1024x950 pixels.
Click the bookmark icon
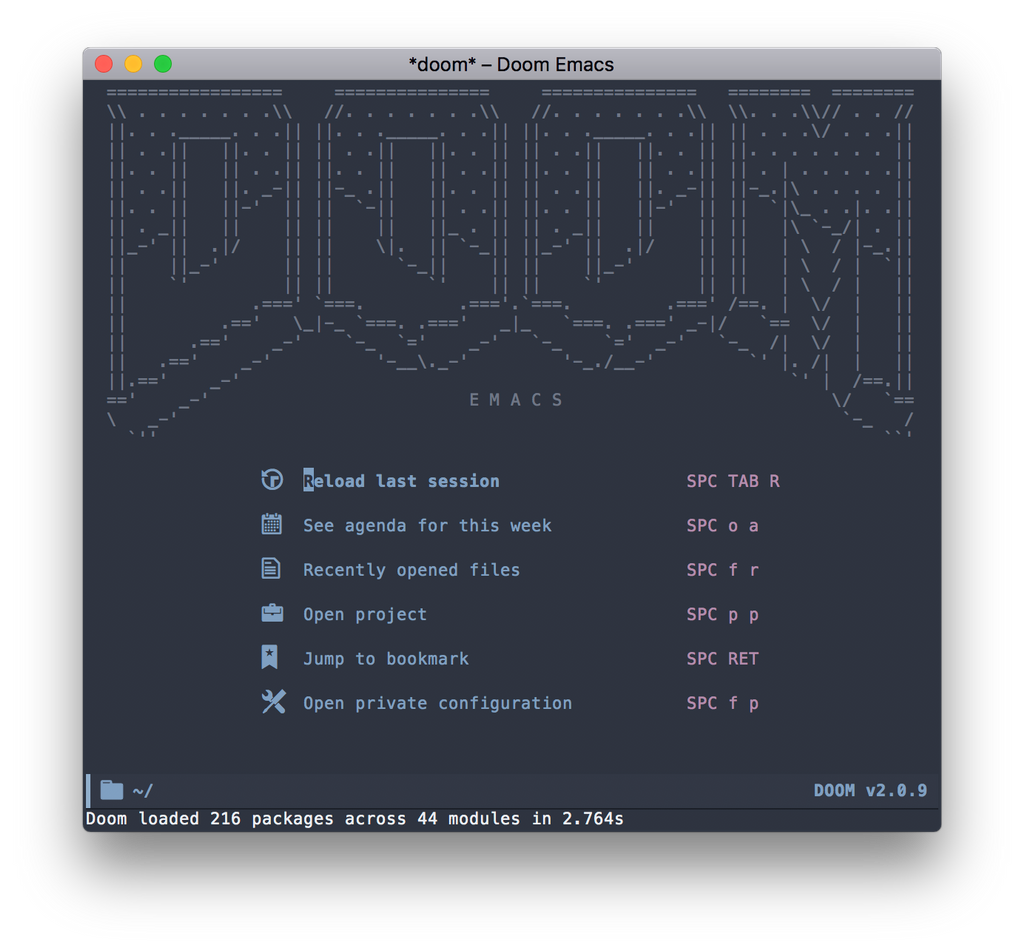click(270, 657)
